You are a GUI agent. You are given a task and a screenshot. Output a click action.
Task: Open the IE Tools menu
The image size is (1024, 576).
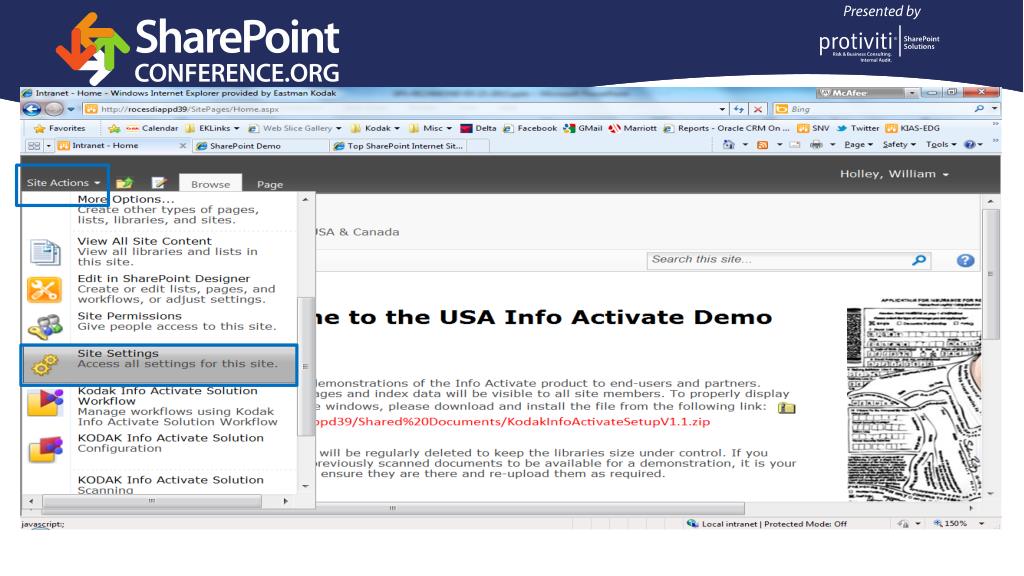tap(941, 144)
